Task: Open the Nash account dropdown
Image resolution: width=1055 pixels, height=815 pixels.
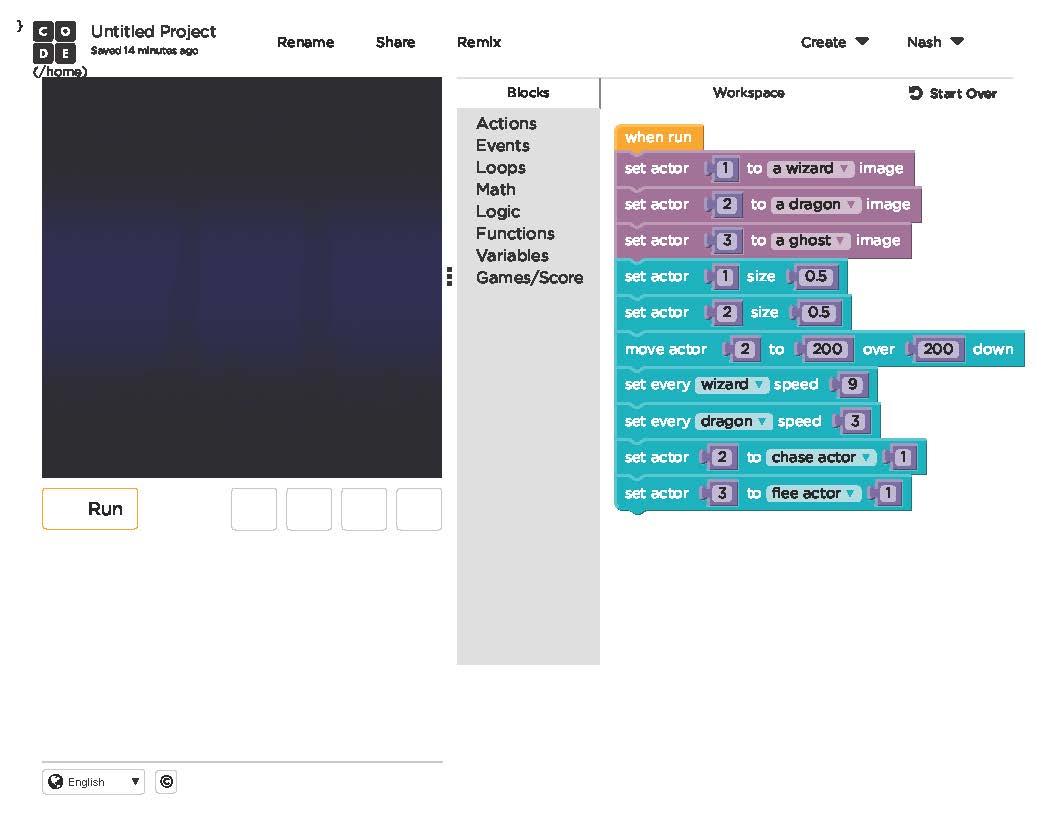Action: tap(935, 42)
